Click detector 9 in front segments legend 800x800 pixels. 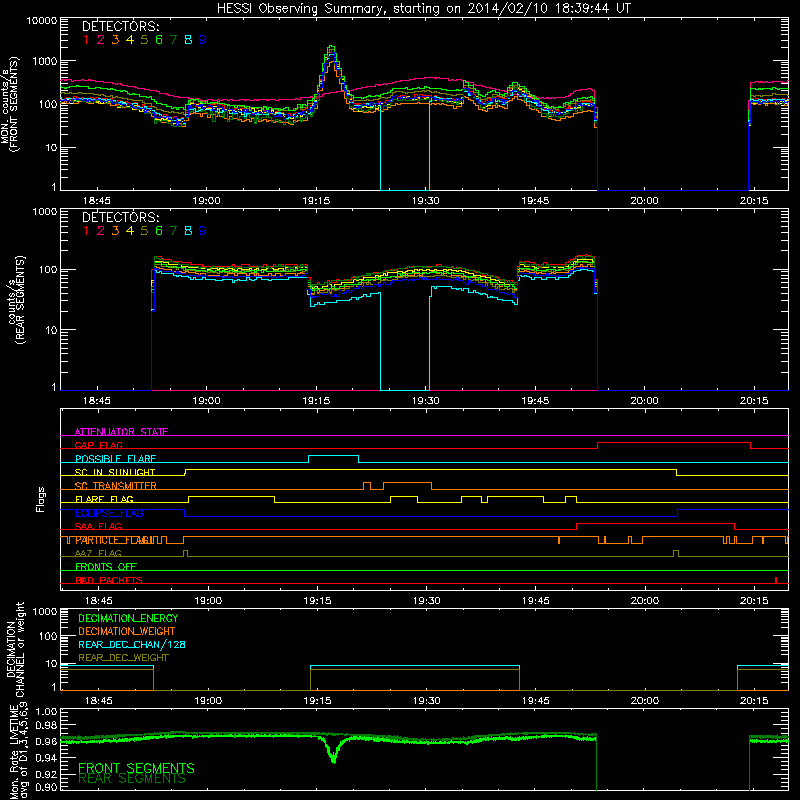coord(203,40)
